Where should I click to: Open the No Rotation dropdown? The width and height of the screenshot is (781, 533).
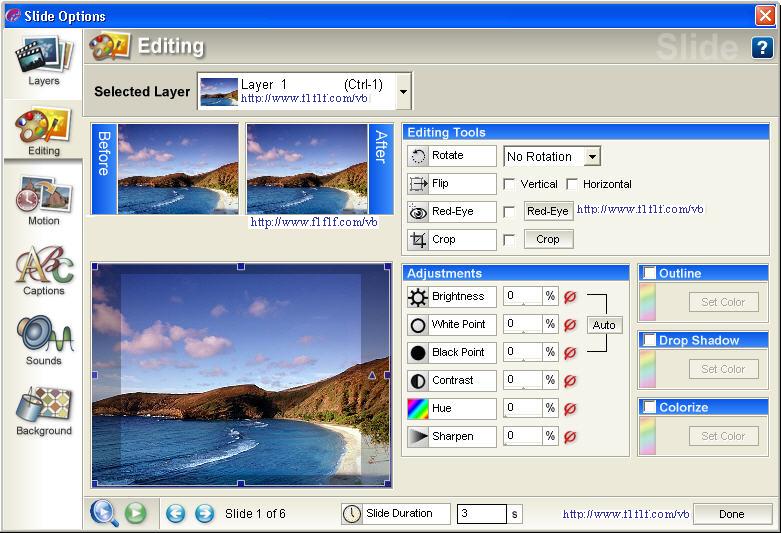tap(592, 157)
